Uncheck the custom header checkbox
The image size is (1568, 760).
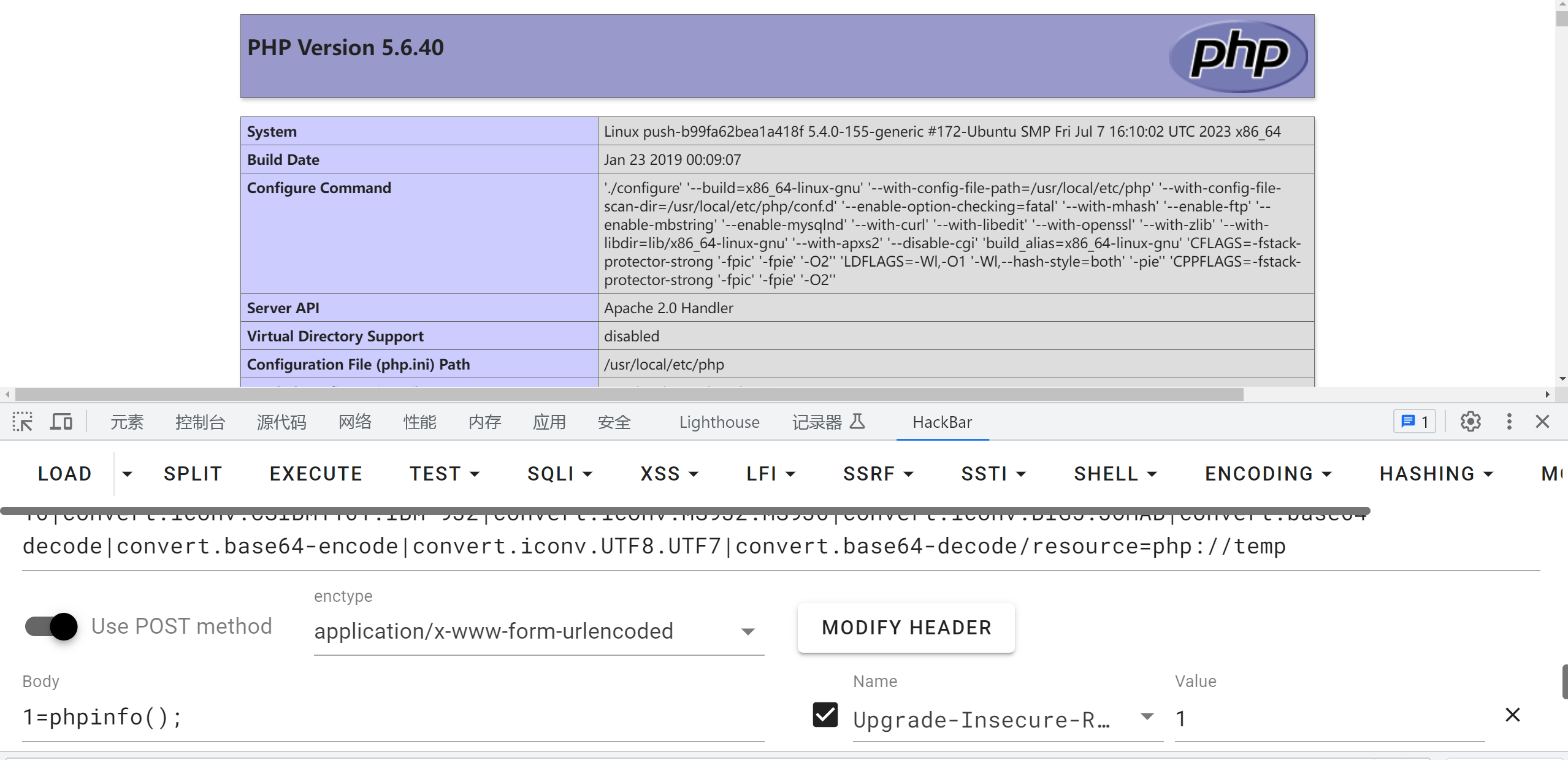click(825, 715)
